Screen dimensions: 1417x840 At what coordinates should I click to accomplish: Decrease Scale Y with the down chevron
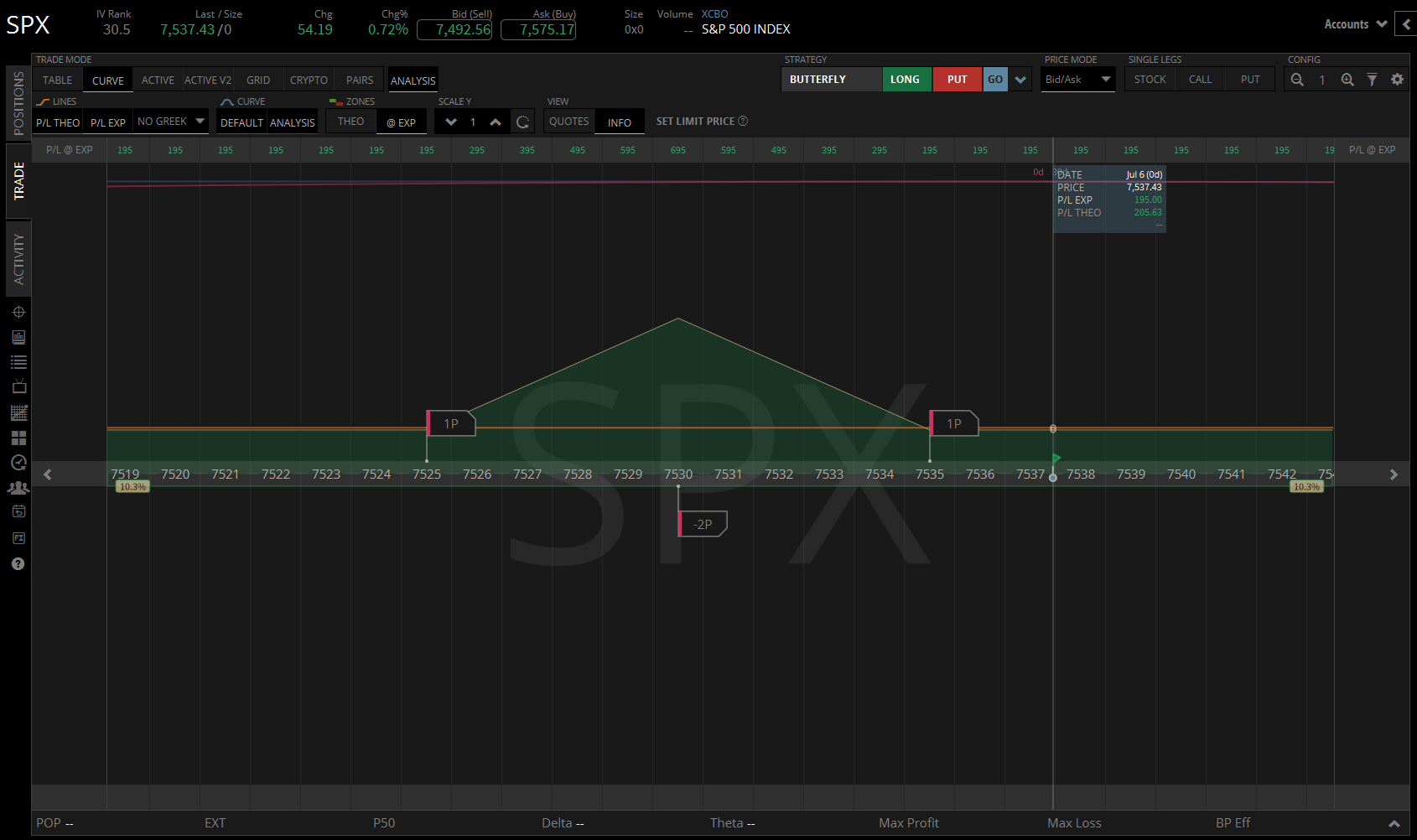point(451,122)
